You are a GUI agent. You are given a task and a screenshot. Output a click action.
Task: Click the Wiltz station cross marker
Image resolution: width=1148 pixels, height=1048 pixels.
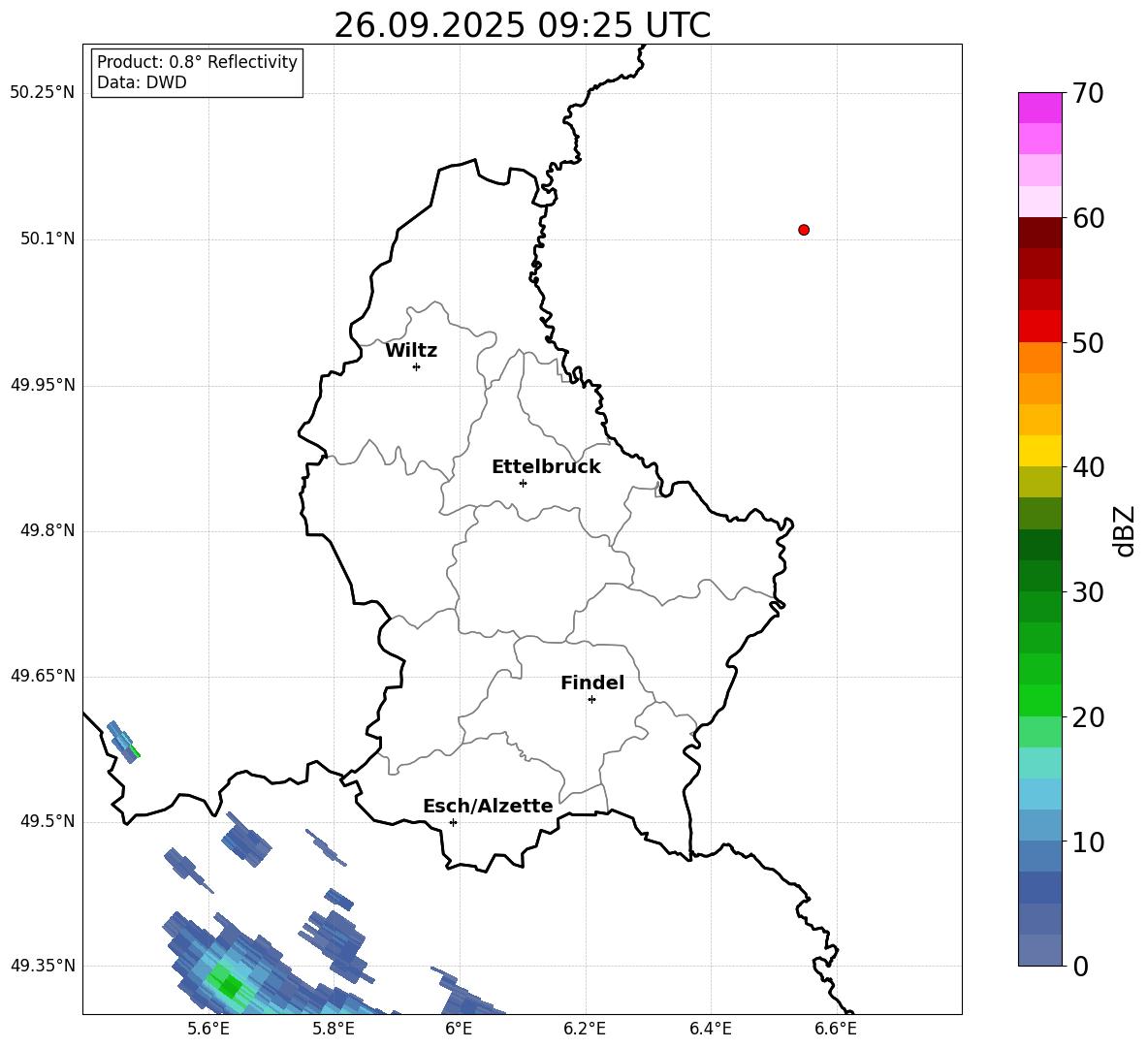(417, 366)
